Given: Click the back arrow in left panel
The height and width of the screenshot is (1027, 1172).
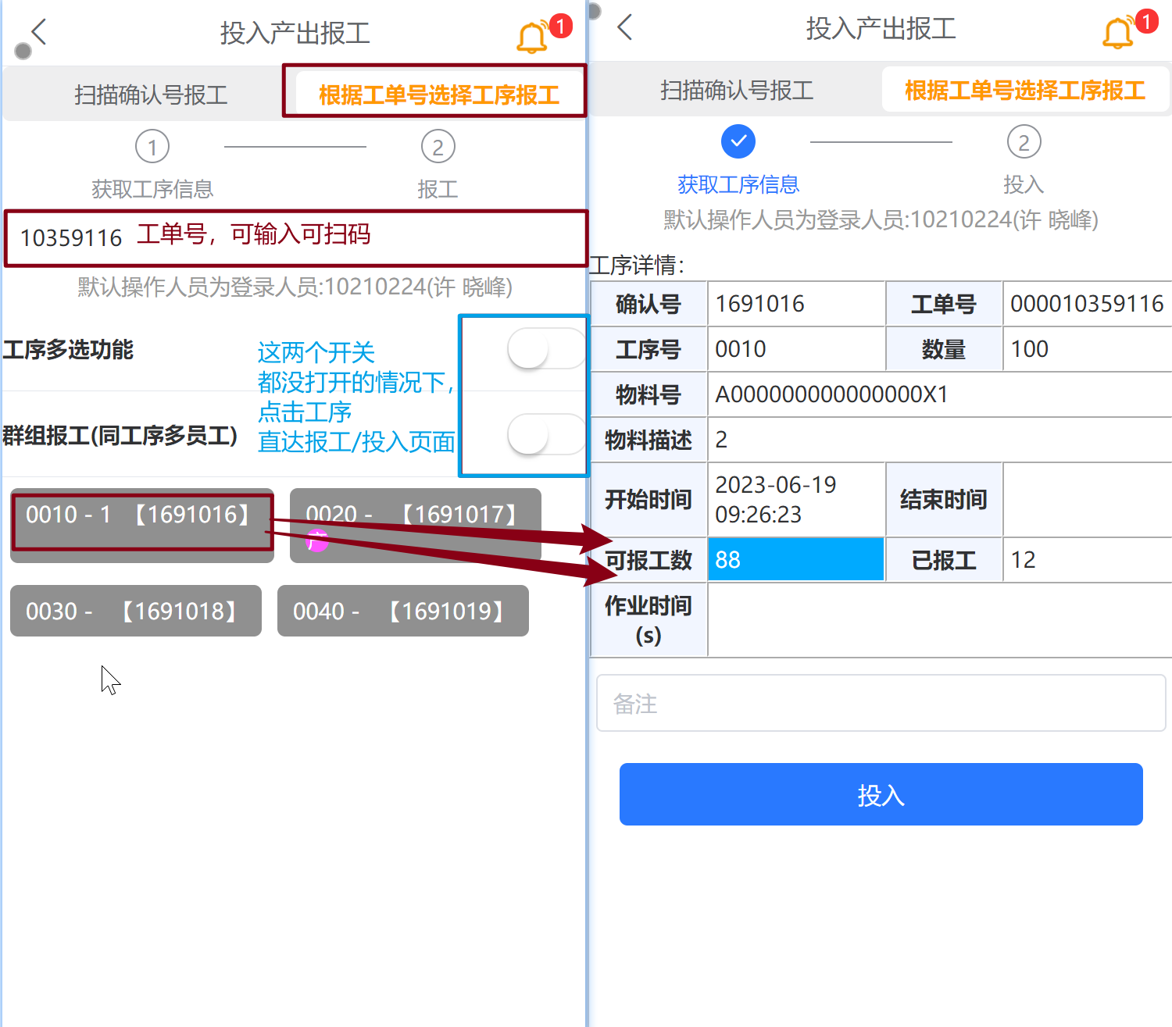Looking at the screenshot, I should point(39,32).
